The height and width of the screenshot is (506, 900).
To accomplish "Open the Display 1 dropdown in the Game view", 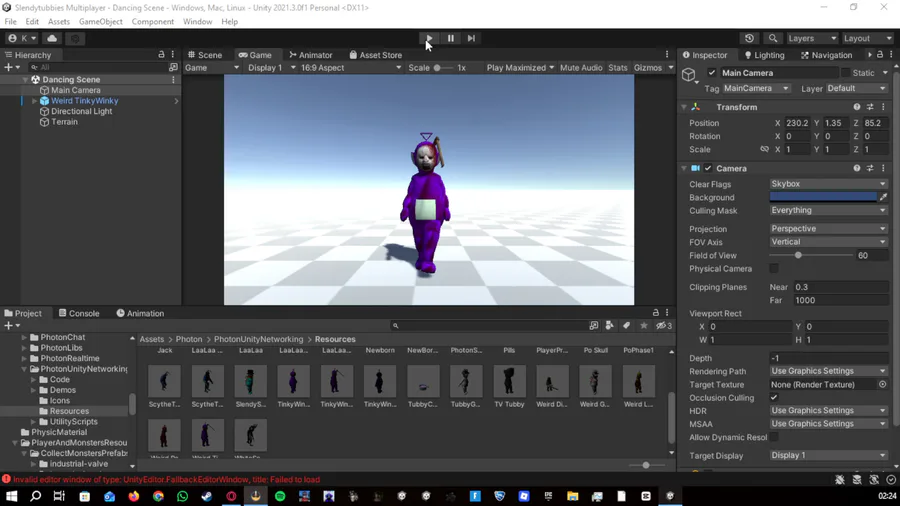I will click(271, 68).
